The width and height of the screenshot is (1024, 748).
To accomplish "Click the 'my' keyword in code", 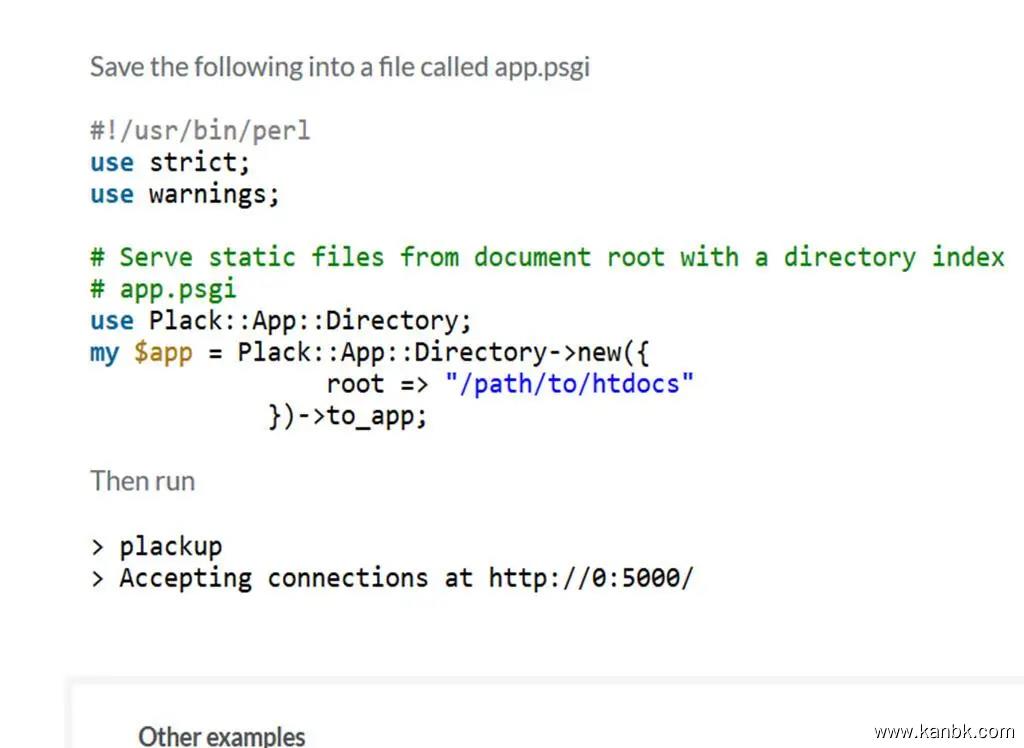I will 104,352.
